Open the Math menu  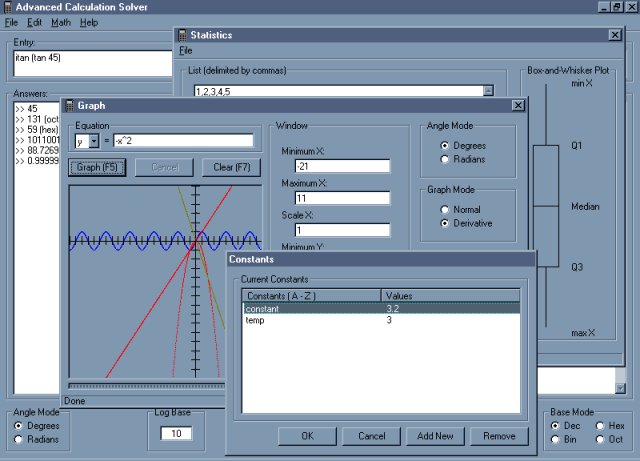(x=61, y=22)
